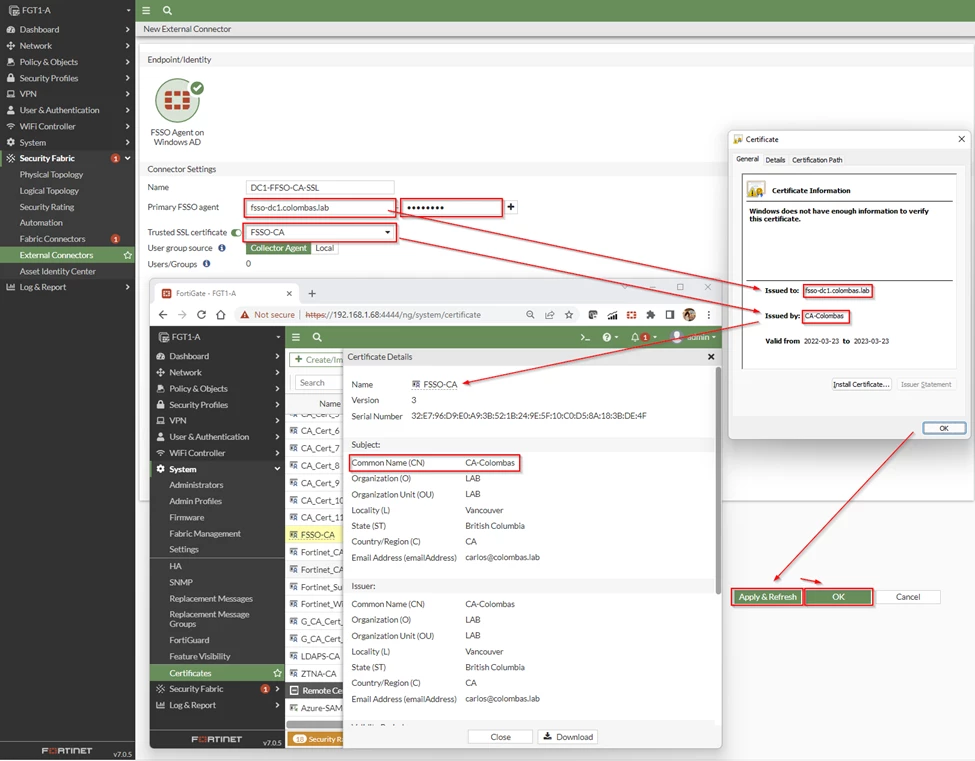Click the FSSO Agent on Windows AD icon
The height and width of the screenshot is (761, 975).
click(178, 100)
